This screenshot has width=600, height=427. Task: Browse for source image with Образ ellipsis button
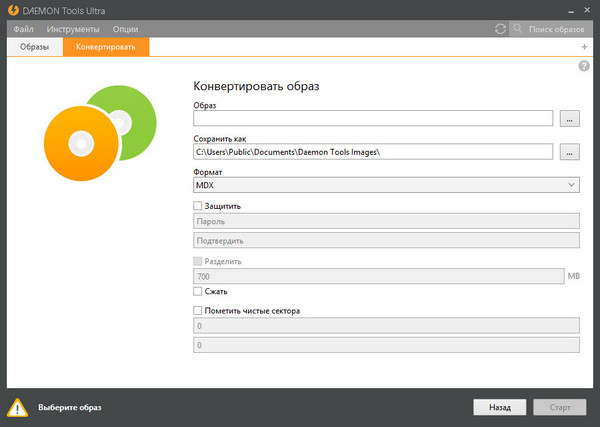point(570,119)
